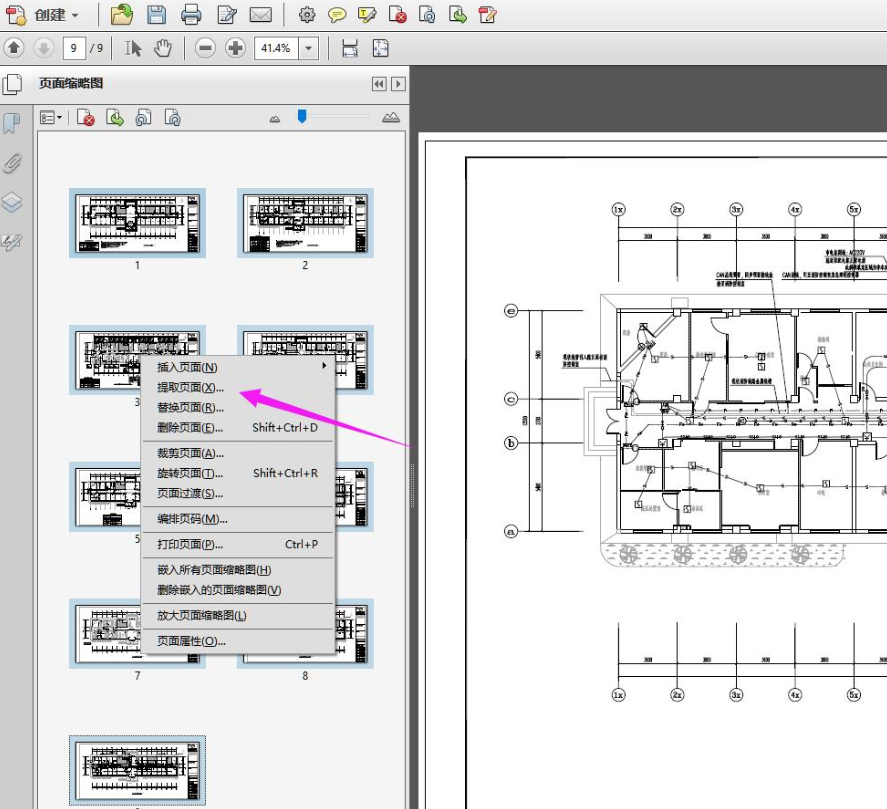Image resolution: width=887 pixels, height=809 pixels.
Task: Click the fit one full page icon
Action: click(381, 48)
